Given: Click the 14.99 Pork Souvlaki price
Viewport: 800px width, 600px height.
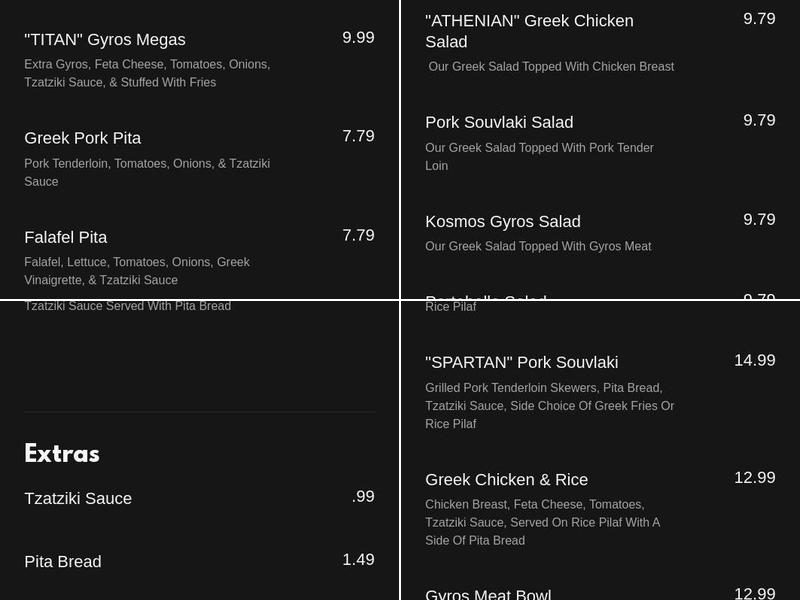Looking at the screenshot, I should coord(754,360).
